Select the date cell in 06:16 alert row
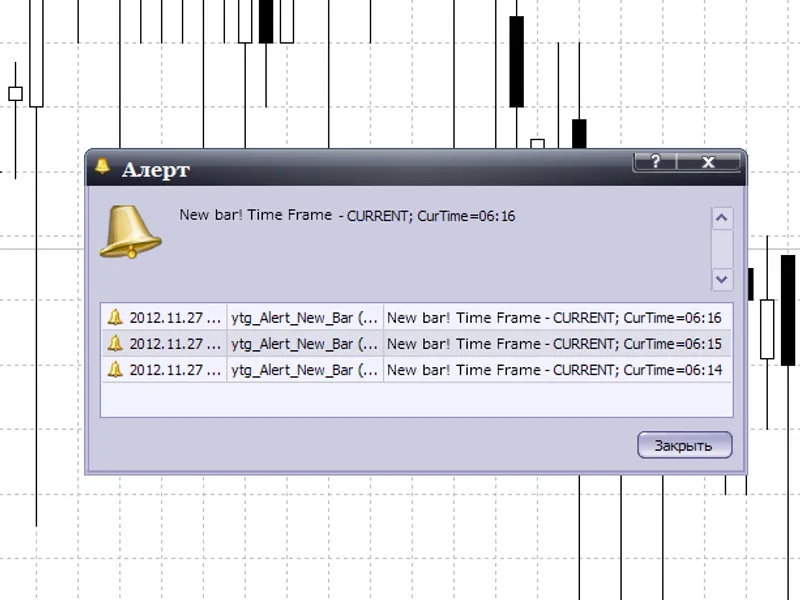The image size is (800, 600). (x=175, y=317)
